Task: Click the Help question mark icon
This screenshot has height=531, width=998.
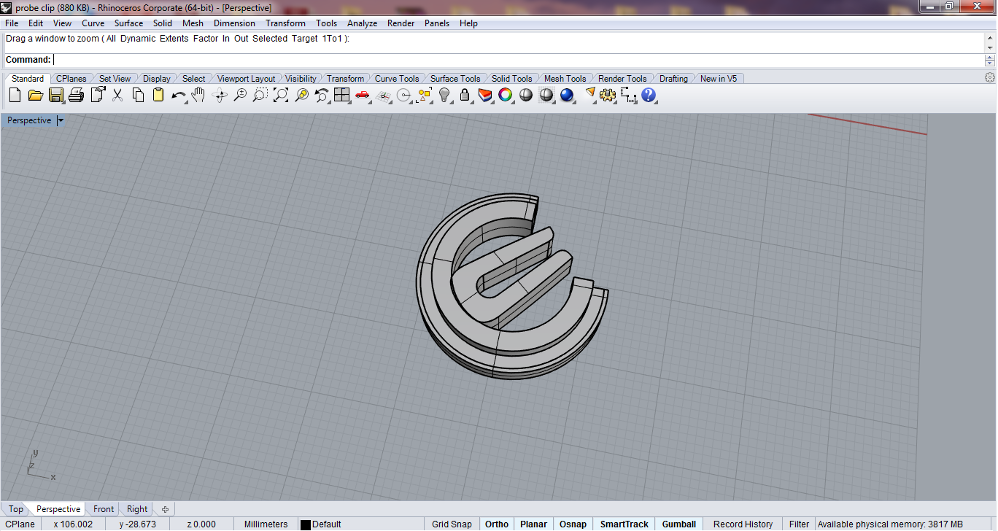Action: [649, 96]
